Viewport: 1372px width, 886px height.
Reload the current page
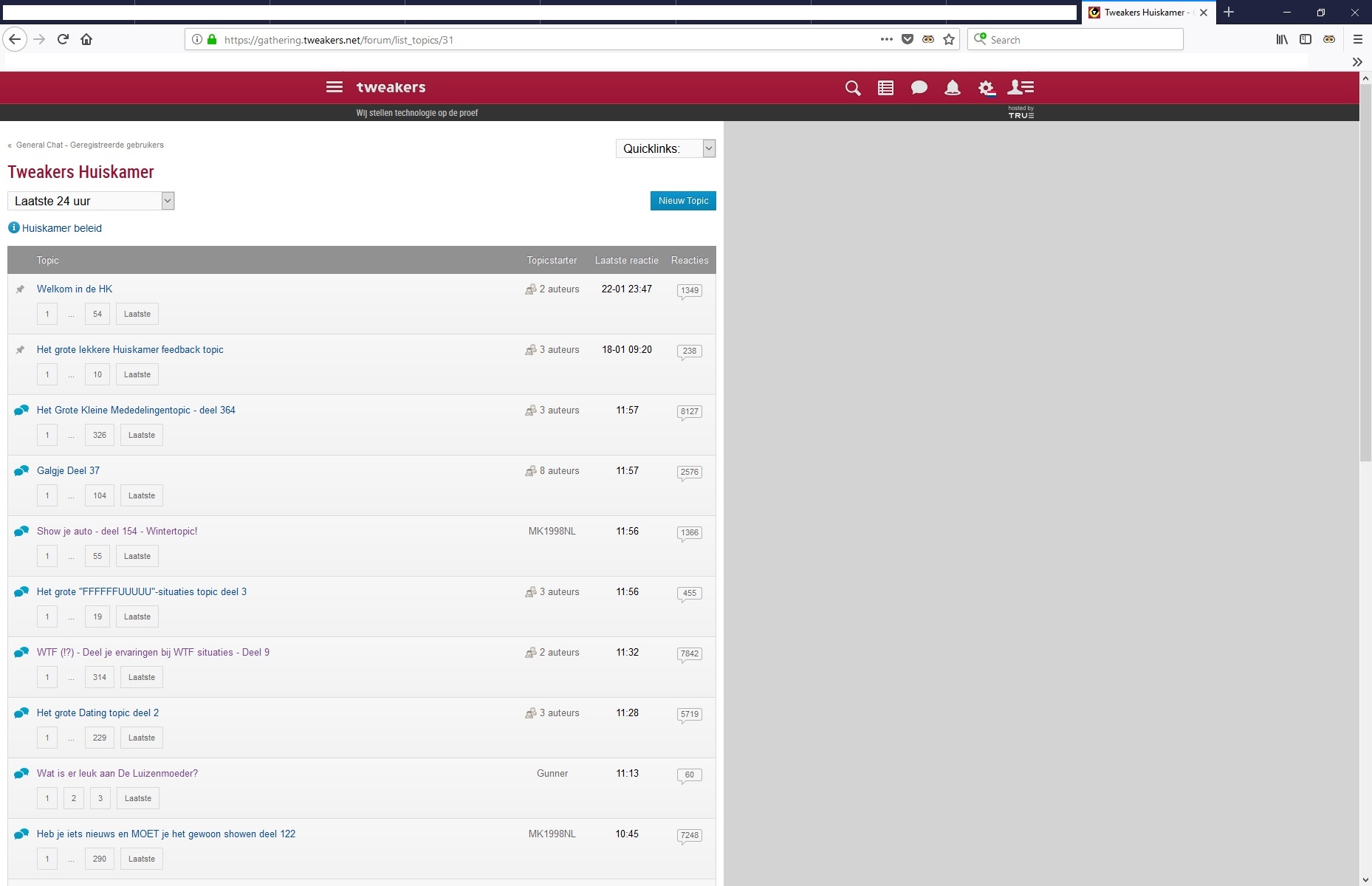[63, 39]
